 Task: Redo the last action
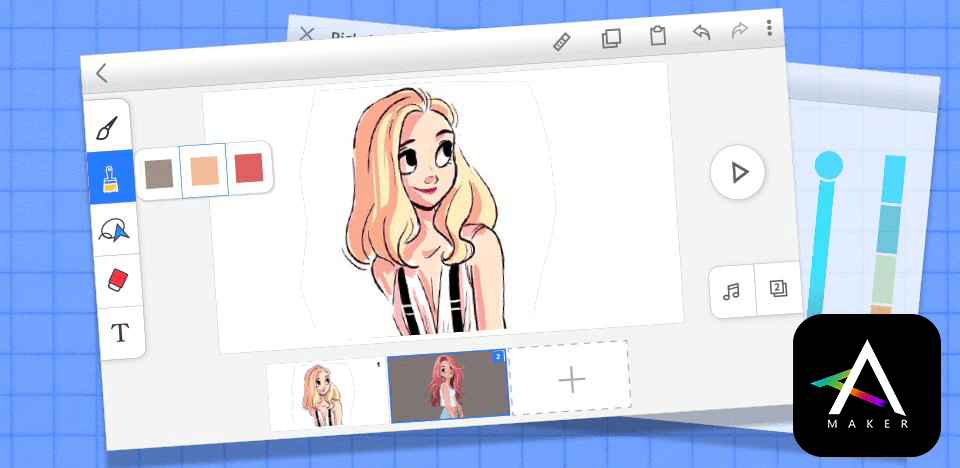click(x=739, y=30)
